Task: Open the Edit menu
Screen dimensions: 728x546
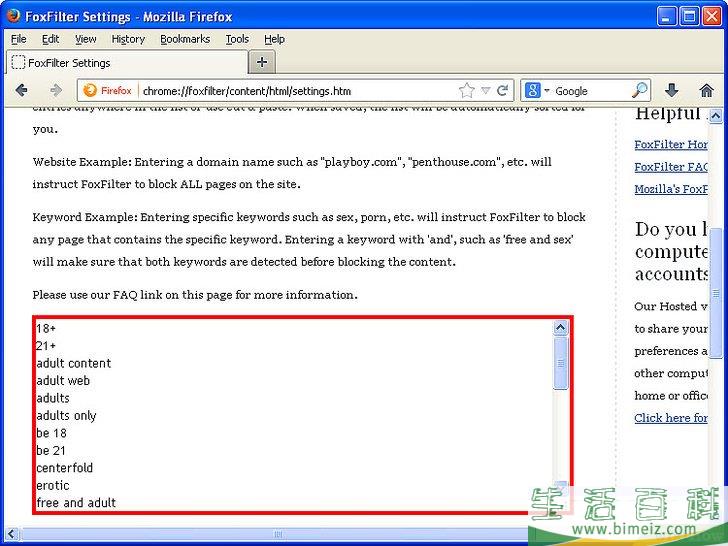Action: click(50, 39)
